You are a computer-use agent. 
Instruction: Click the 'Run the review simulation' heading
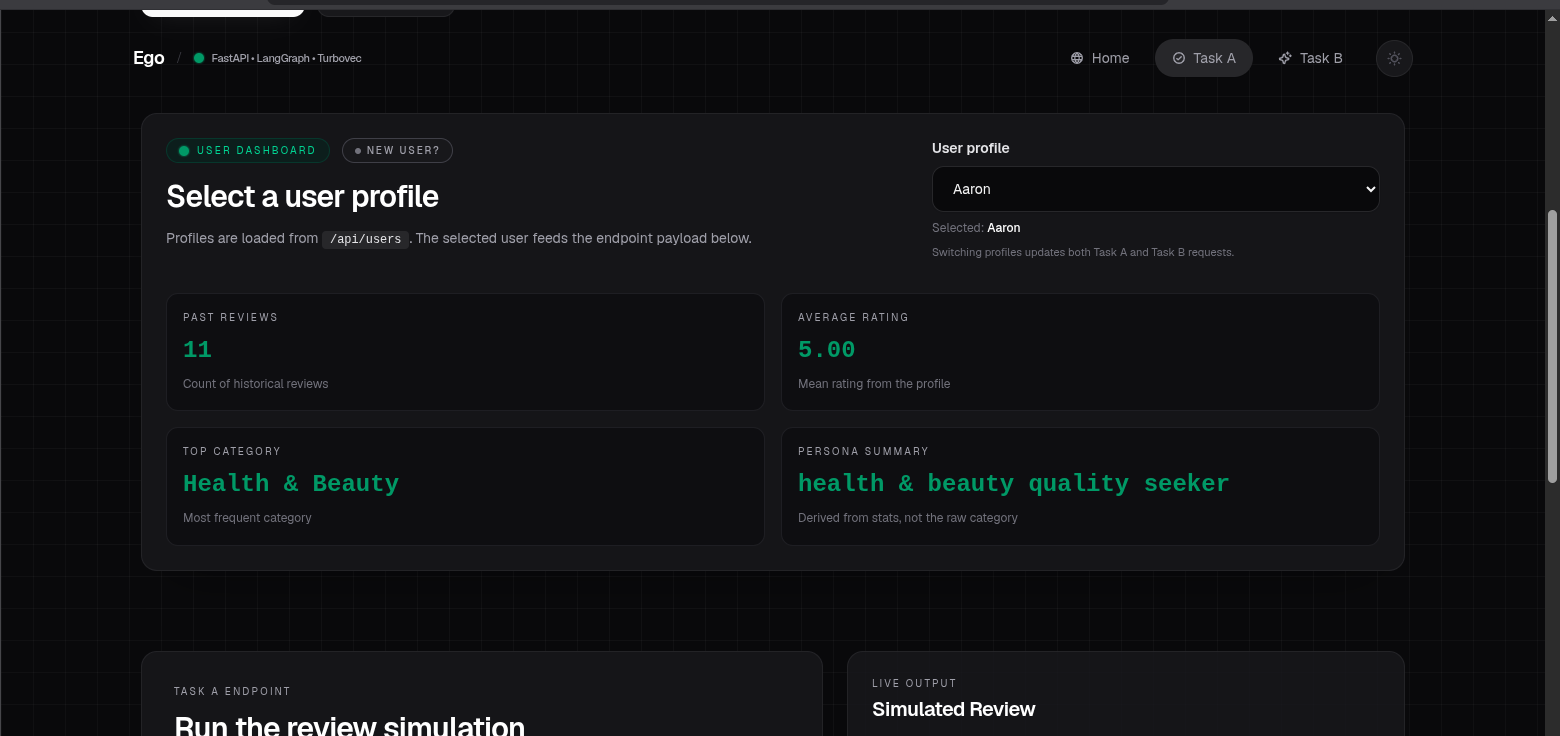tap(349, 726)
